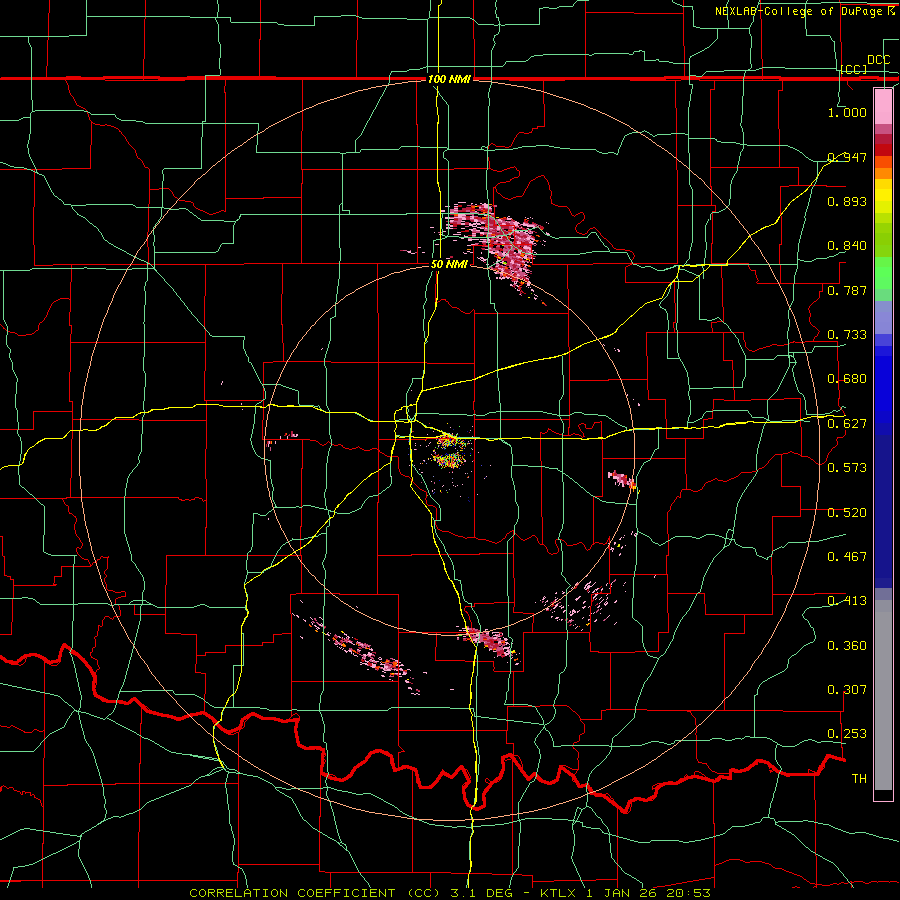Click the pink echo on the southern 50 NMI ring
Image resolution: width=900 pixels, height=900 pixels.
(x=491, y=643)
